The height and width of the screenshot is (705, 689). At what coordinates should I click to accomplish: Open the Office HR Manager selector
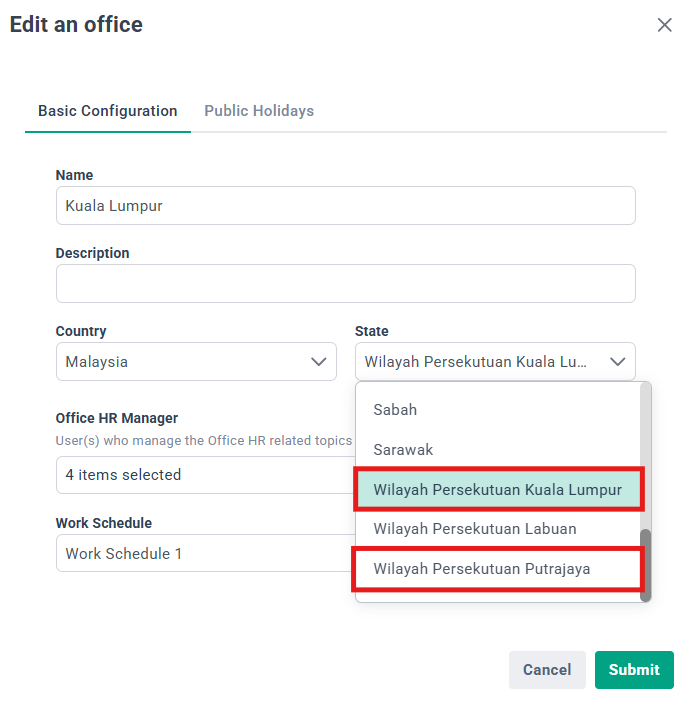(200, 475)
